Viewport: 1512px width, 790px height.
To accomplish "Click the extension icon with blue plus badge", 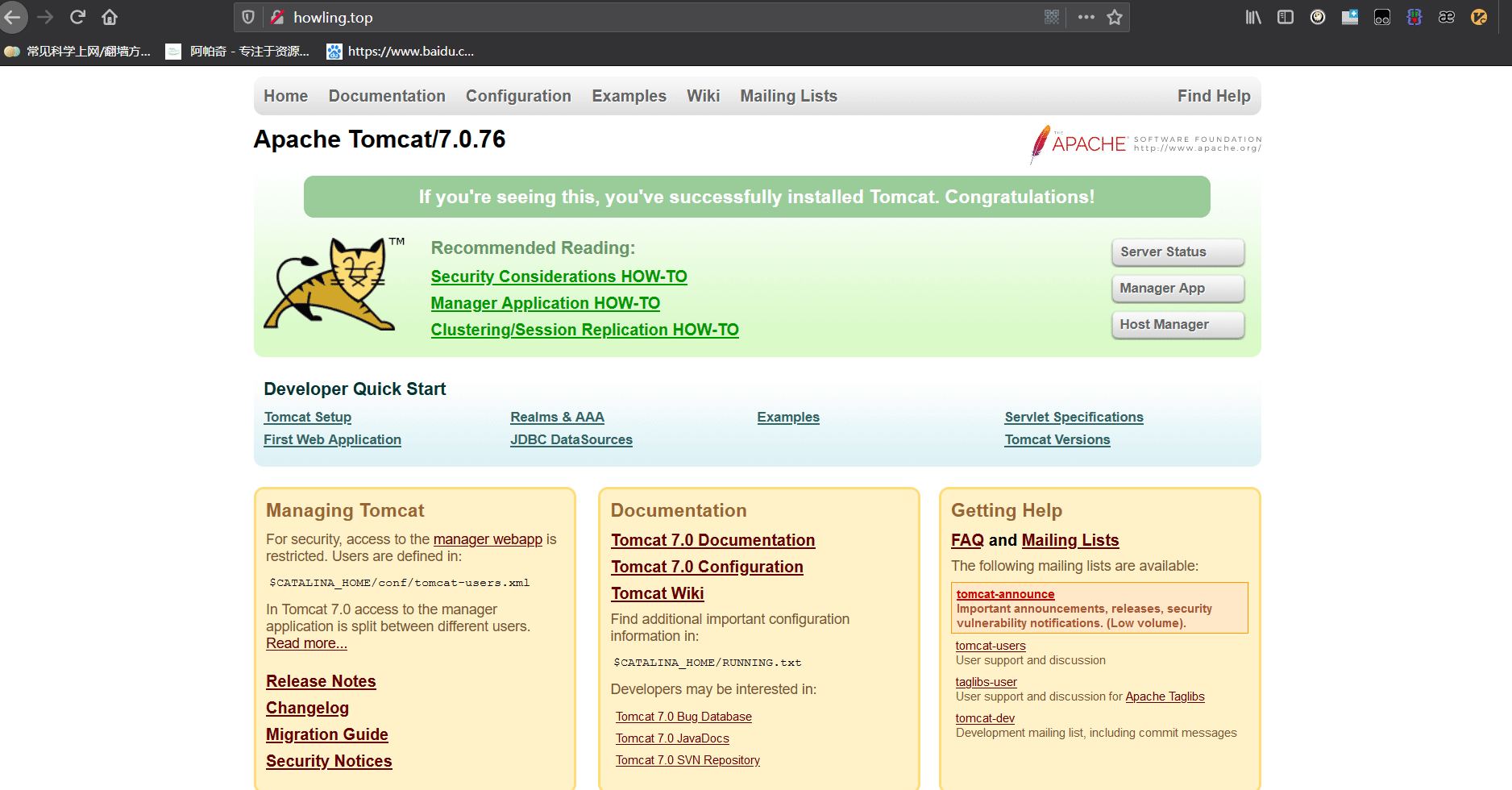I will [1350, 17].
